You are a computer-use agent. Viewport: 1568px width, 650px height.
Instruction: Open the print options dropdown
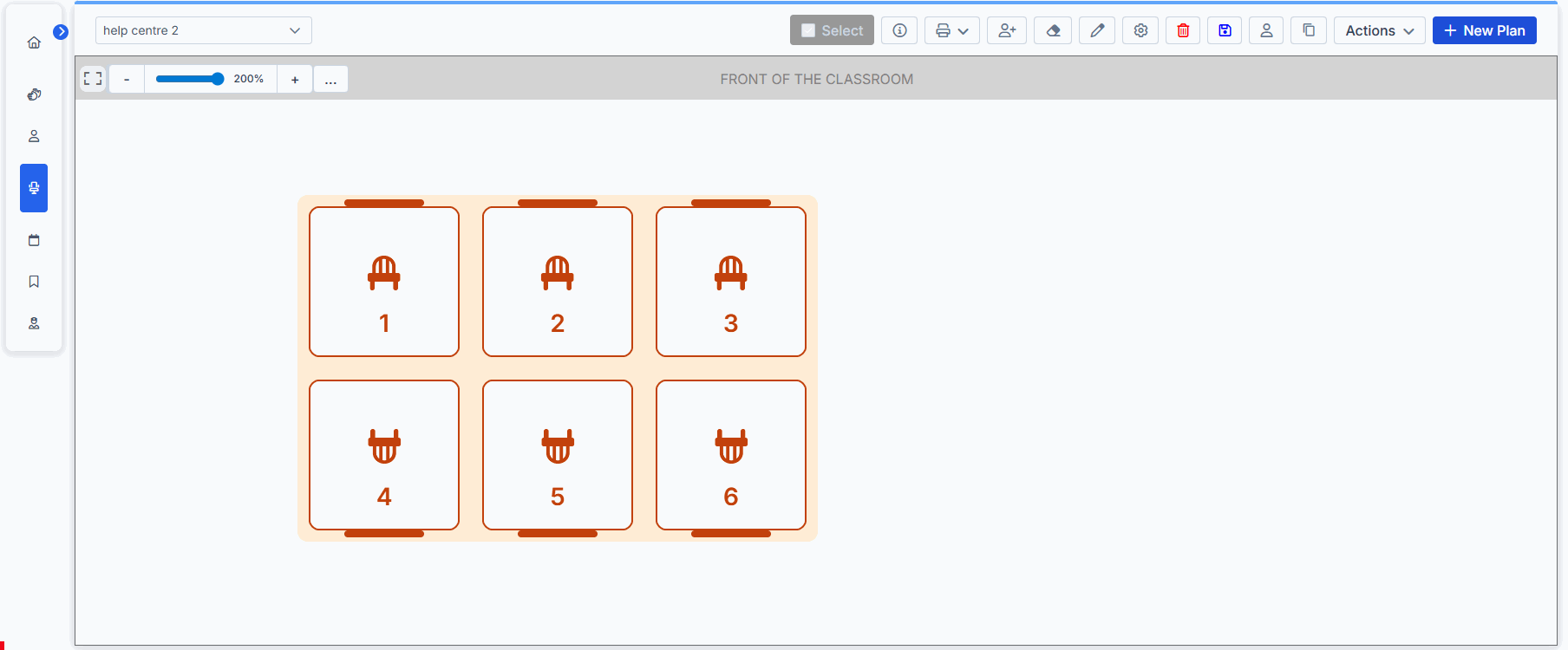(x=951, y=30)
